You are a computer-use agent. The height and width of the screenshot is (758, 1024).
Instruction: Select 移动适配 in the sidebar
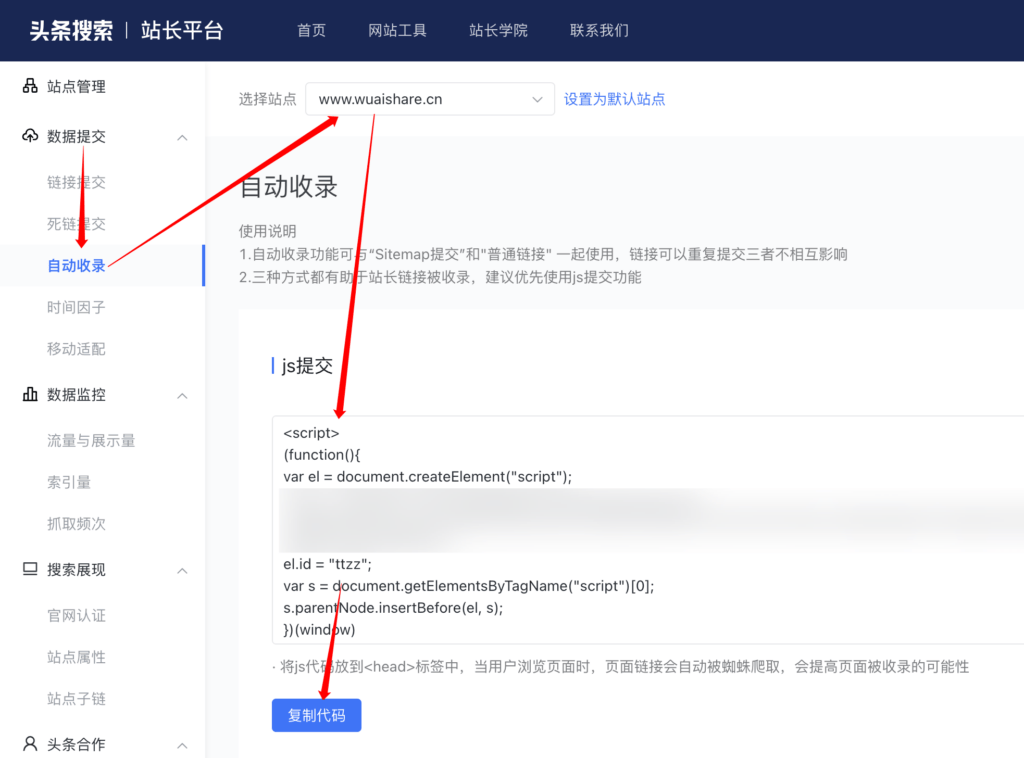[76, 349]
